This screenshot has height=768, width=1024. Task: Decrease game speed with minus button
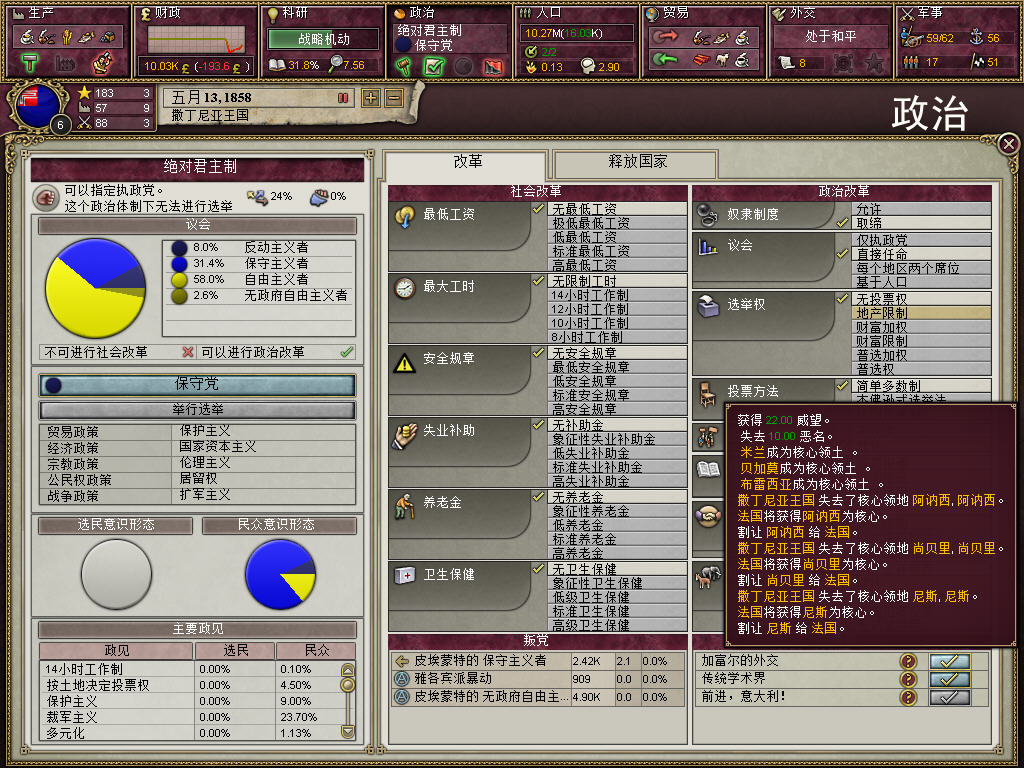tap(394, 98)
